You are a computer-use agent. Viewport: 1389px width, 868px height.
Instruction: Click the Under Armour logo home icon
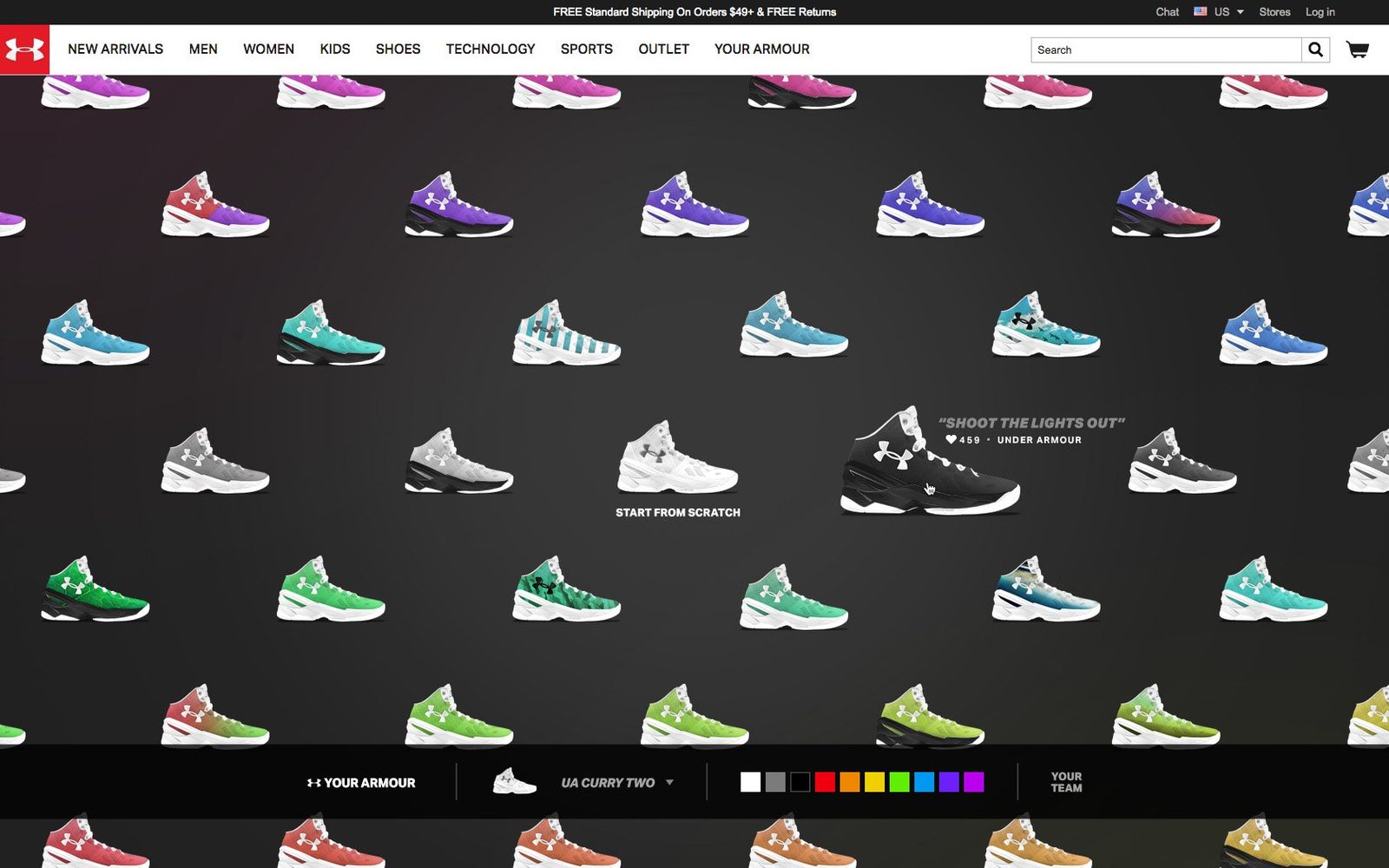click(x=24, y=49)
